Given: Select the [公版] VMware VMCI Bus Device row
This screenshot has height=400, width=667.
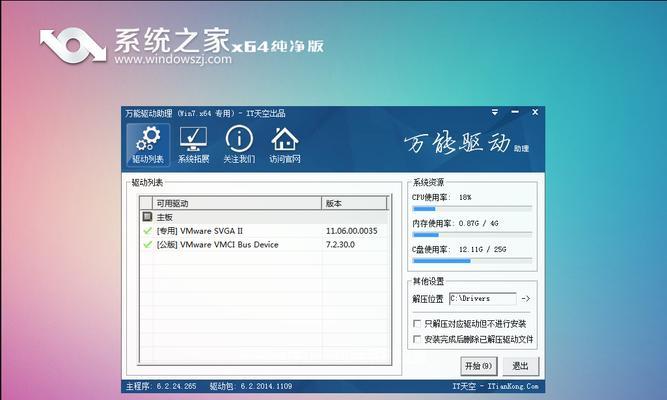Looking at the screenshot, I should pos(265,244).
